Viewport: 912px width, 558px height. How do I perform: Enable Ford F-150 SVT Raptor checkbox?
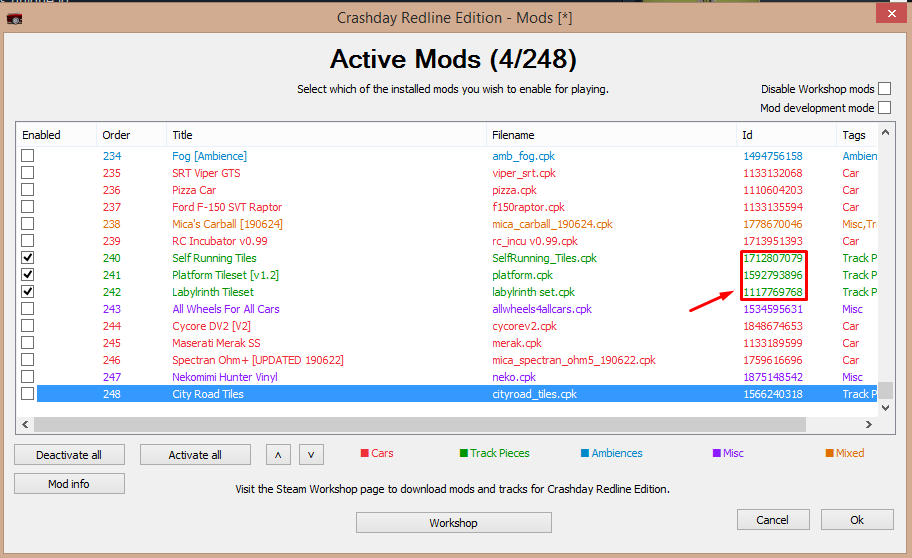click(27, 206)
